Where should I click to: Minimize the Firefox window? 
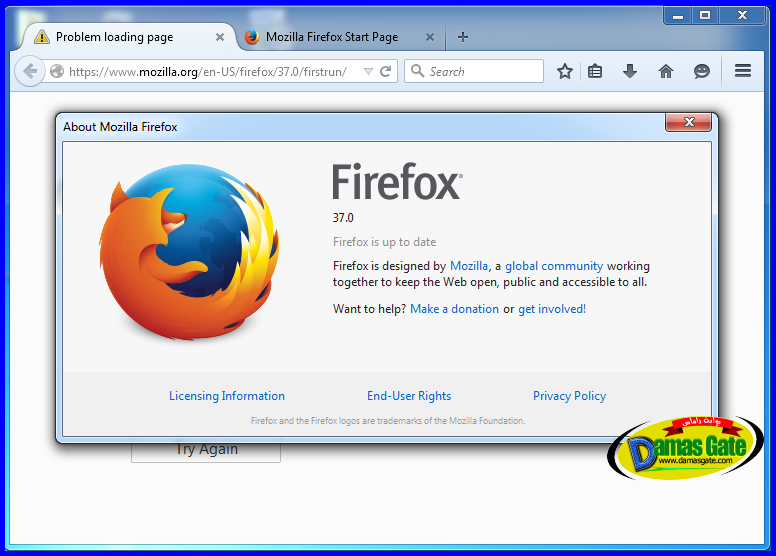[679, 16]
